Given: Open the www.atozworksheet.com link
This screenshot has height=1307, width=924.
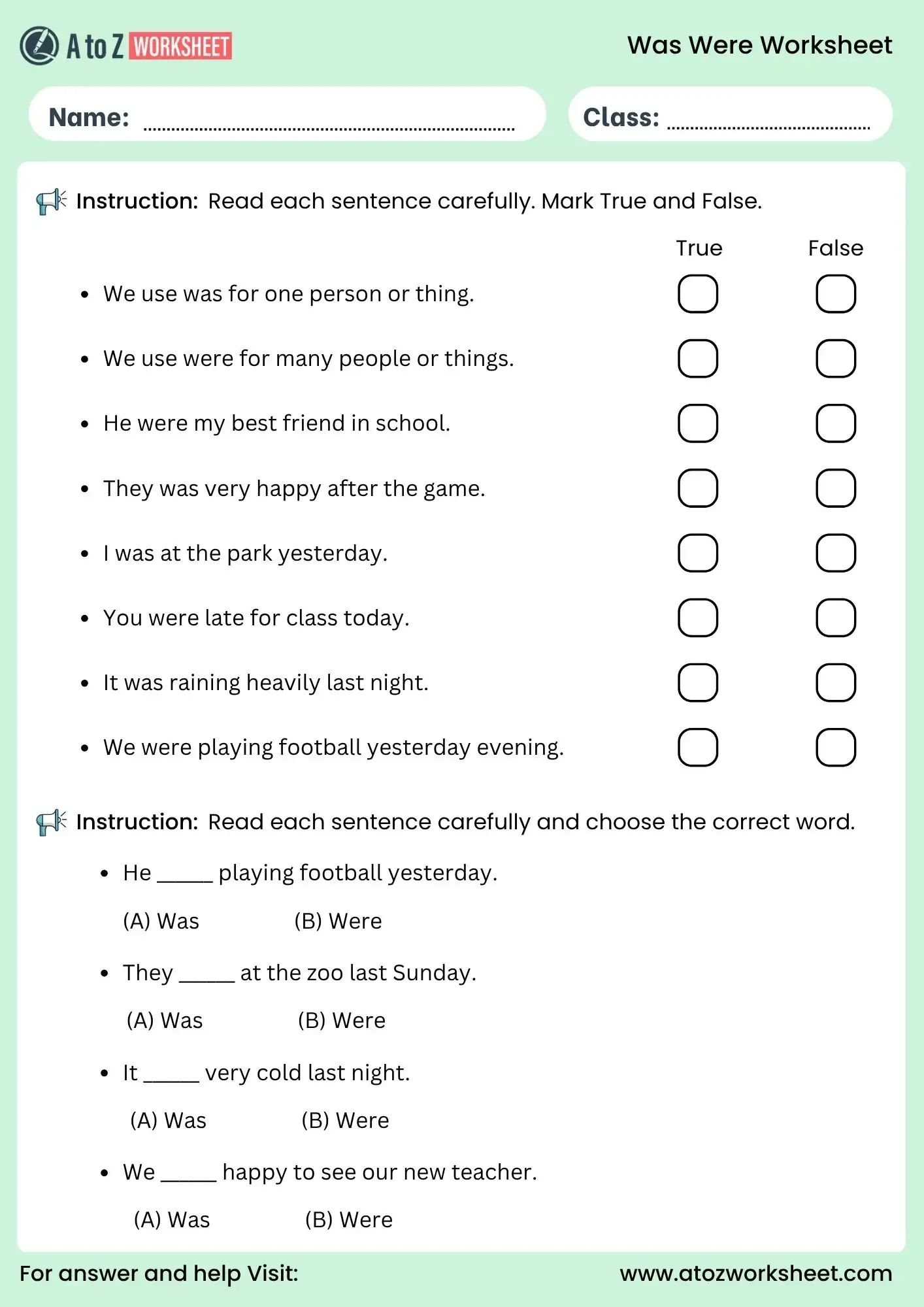Looking at the screenshot, I should coord(755,1273).
